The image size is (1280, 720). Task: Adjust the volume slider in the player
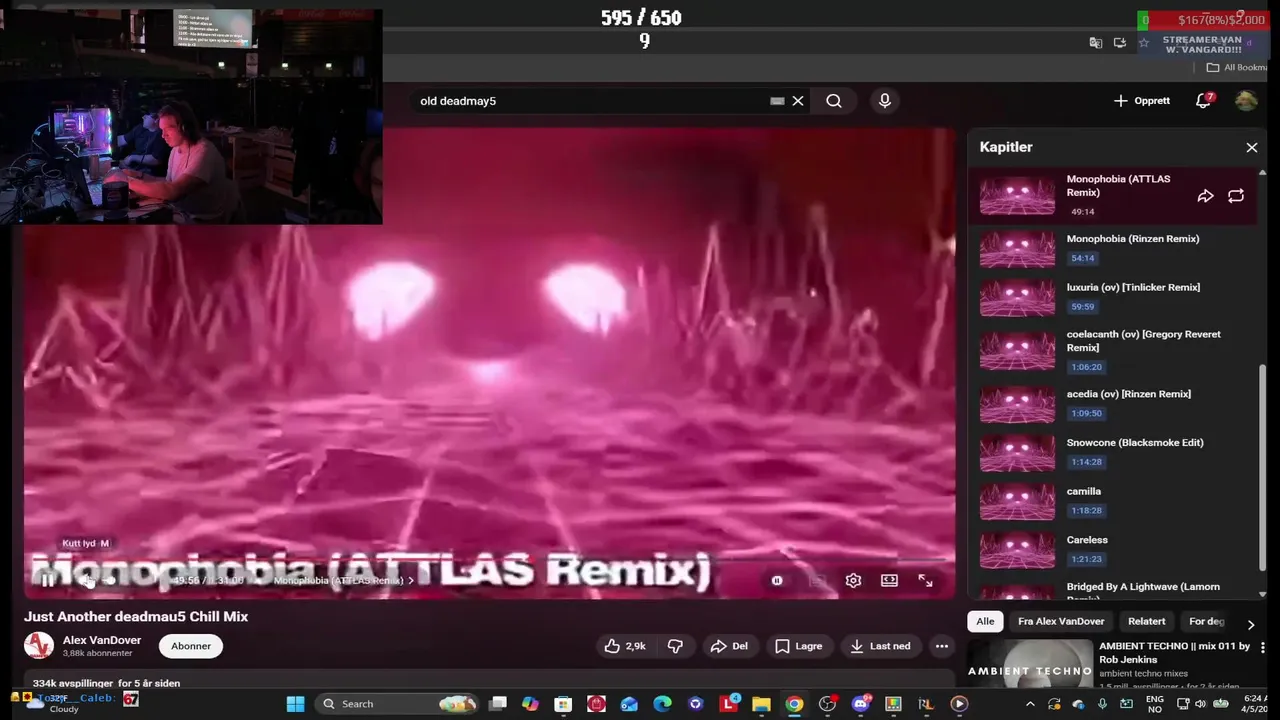click(110, 580)
